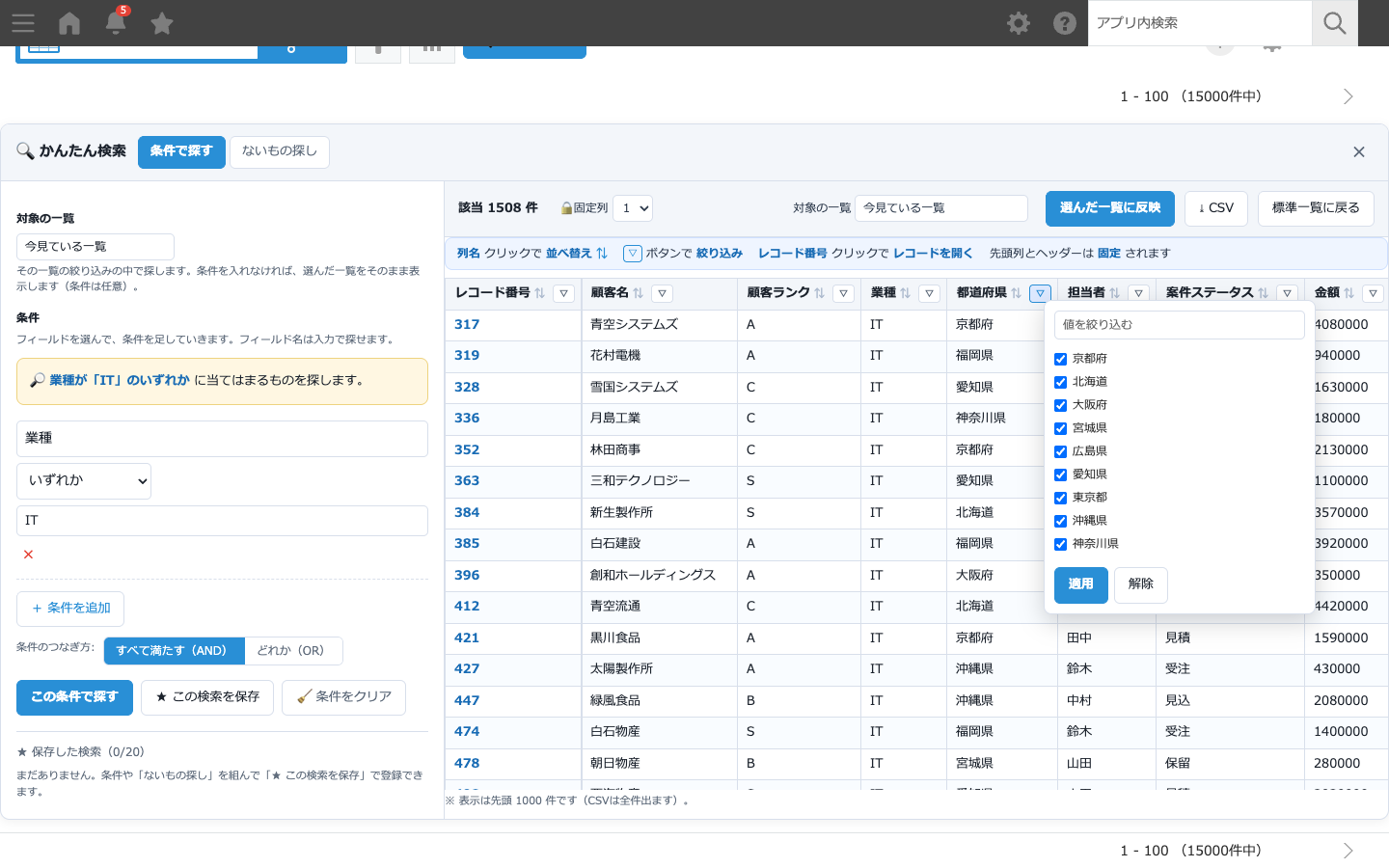
Task: Open filter for 顧客名 column
Action: click(662, 293)
